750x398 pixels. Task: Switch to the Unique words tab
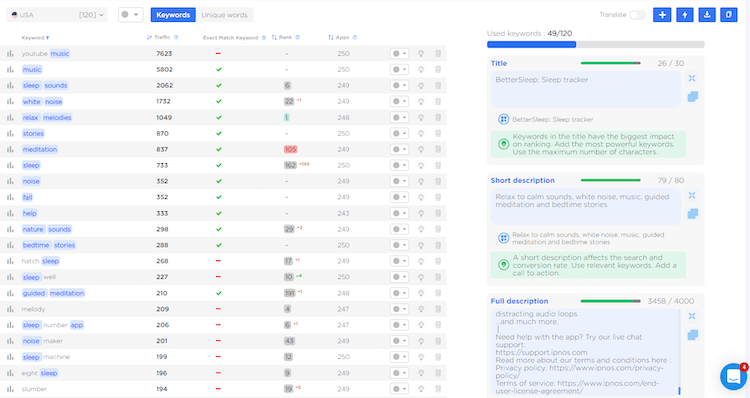point(224,15)
